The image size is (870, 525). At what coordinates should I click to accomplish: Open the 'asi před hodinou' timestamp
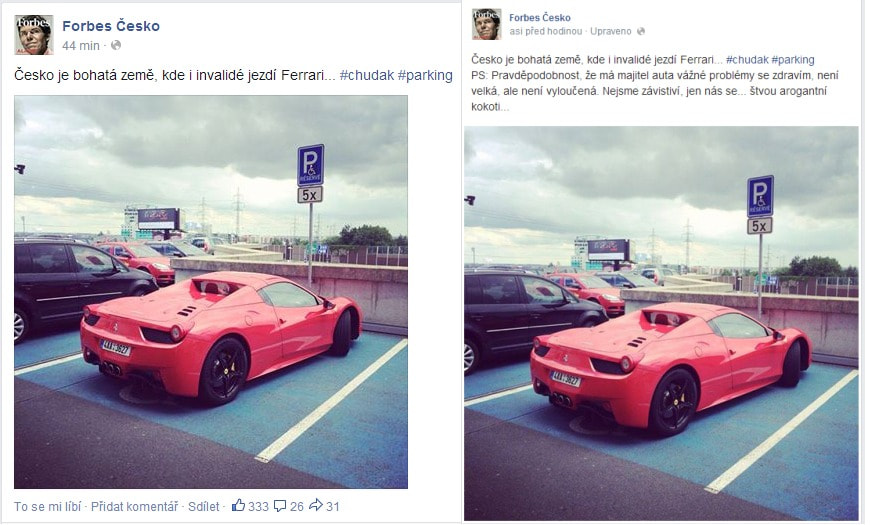point(545,32)
